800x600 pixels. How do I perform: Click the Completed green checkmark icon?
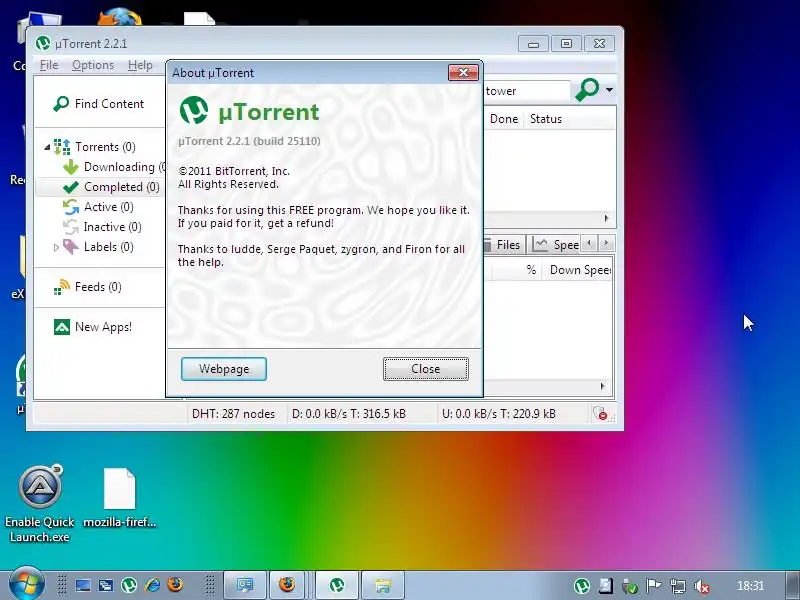pyautogui.click(x=71, y=187)
